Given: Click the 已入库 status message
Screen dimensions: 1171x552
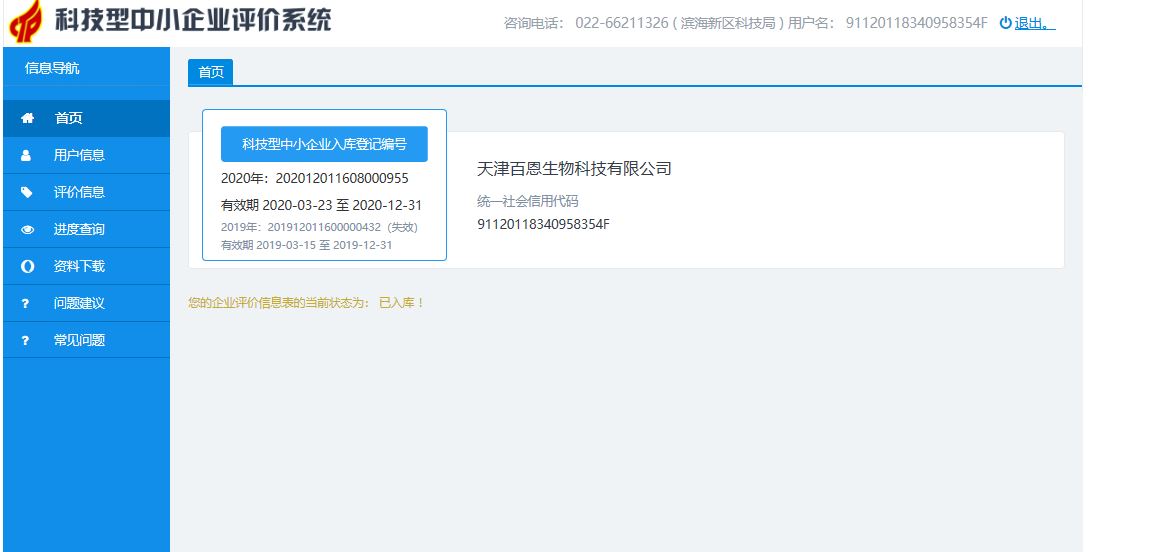Looking at the screenshot, I should pyautogui.click(x=307, y=303).
